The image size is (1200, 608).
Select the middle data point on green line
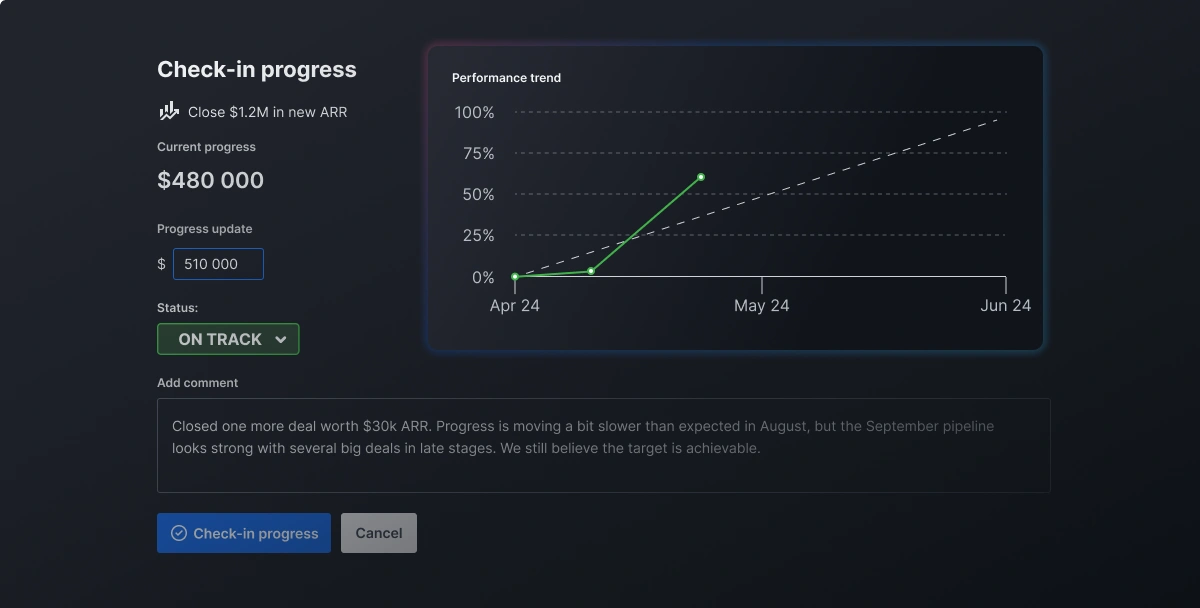pyautogui.click(x=591, y=271)
